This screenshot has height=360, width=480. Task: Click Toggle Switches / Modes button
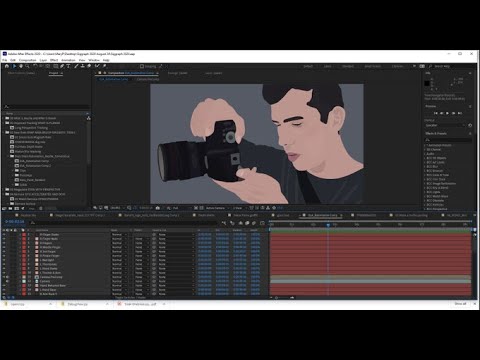point(130,297)
